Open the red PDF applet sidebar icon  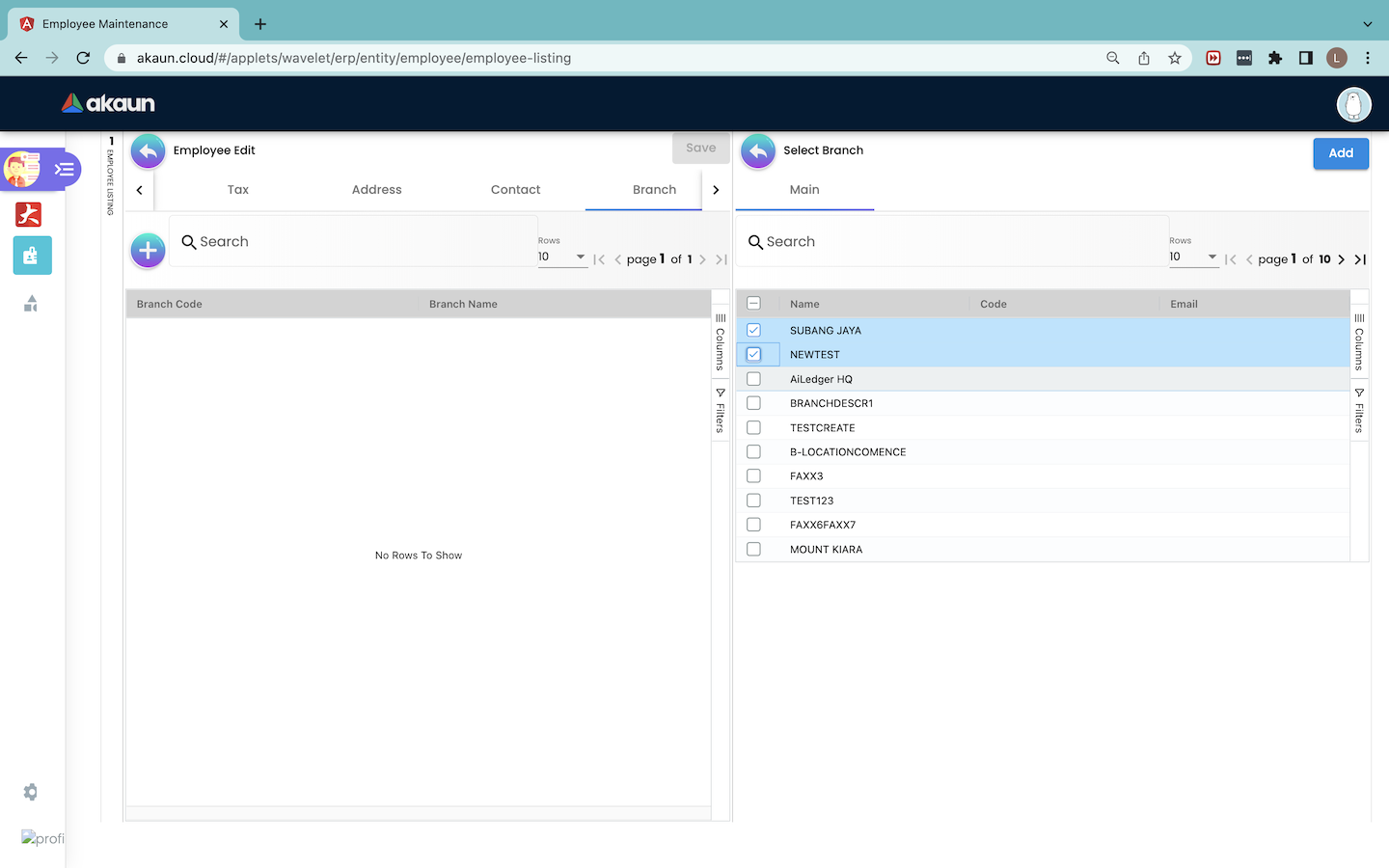29,214
